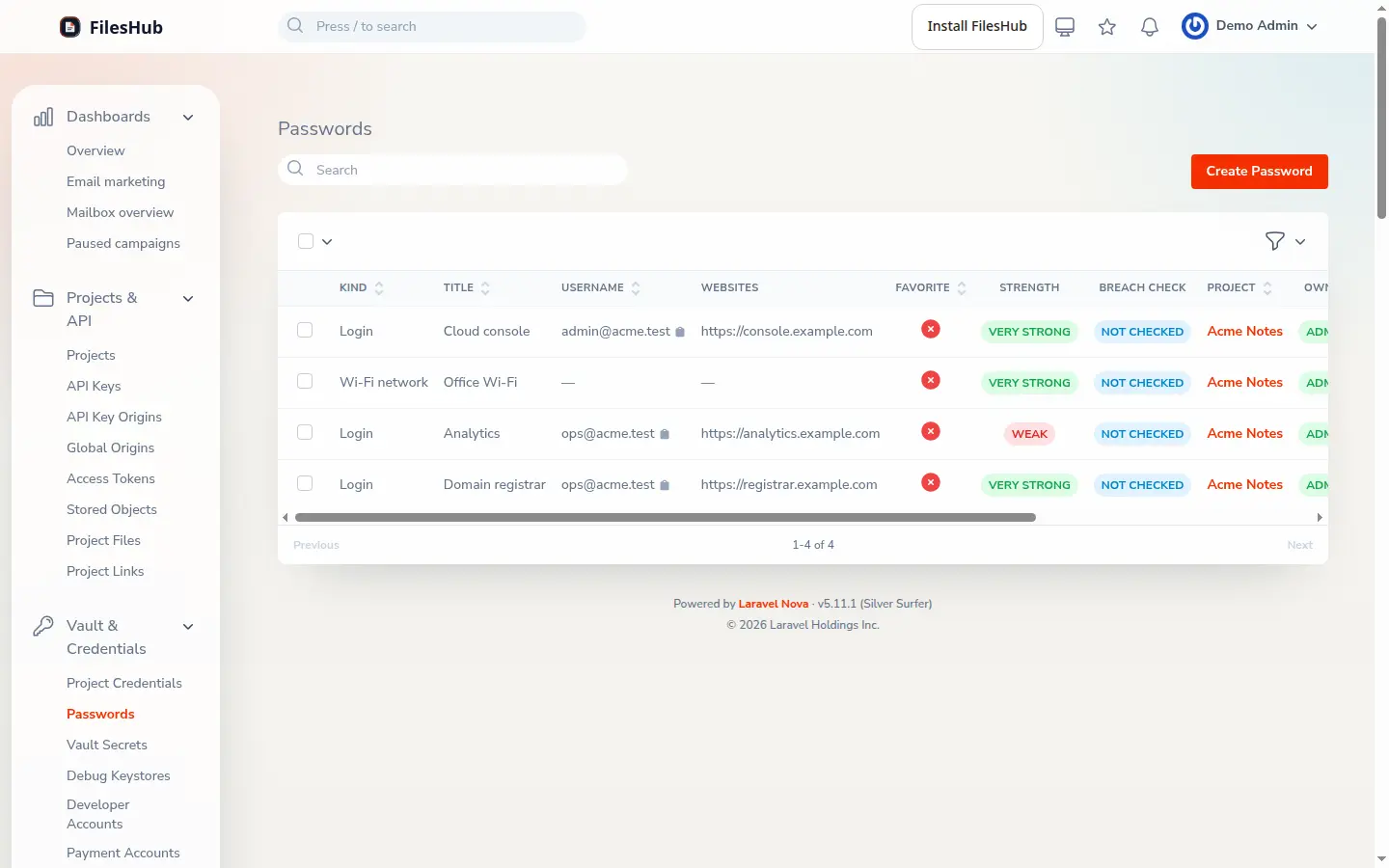Image resolution: width=1389 pixels, height=868 pixels.
Task: Select the Cloud console row checkbox
Action: coord(305,330)
